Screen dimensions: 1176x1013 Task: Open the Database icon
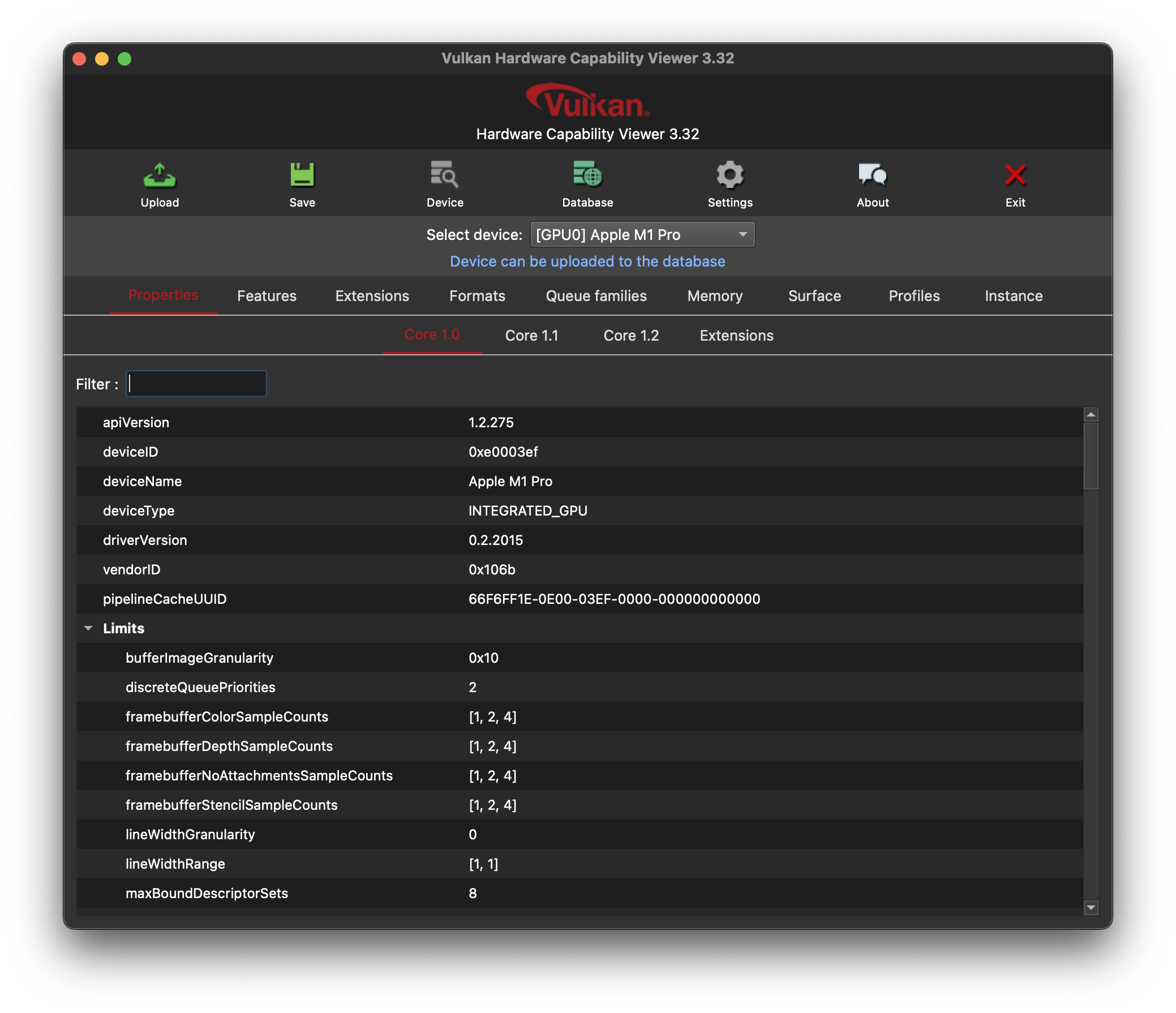click(587, 175)
